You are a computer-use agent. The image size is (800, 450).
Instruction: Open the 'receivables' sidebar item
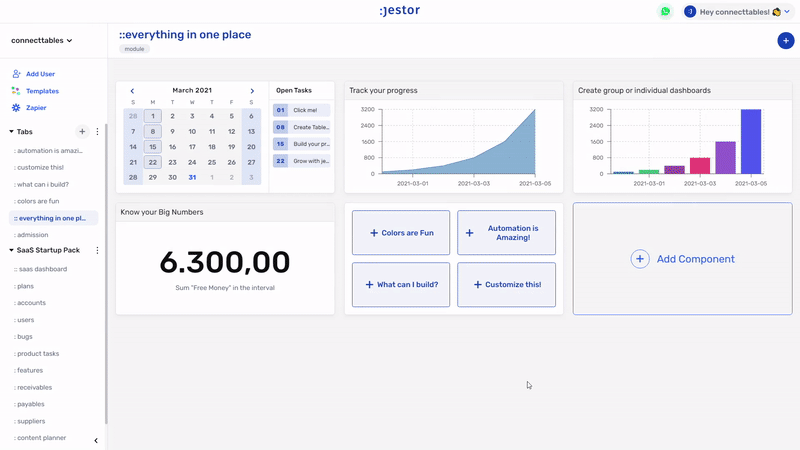(33, 387)
